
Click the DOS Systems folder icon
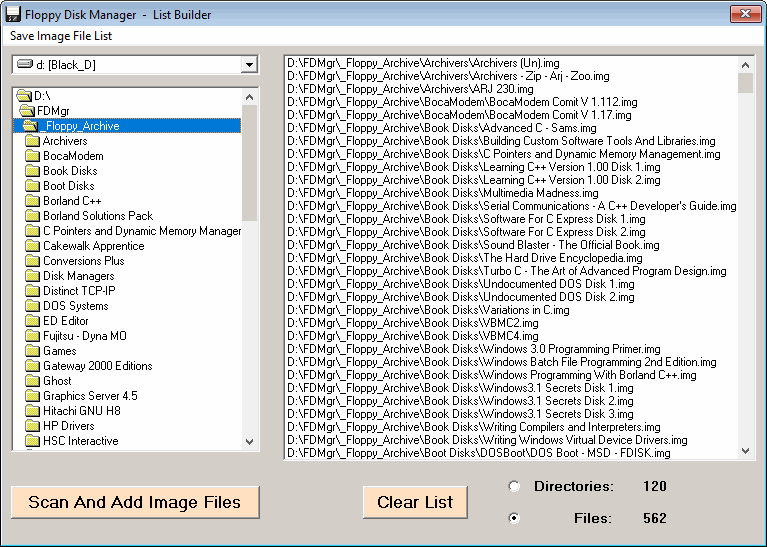click(x=33, y=306)
